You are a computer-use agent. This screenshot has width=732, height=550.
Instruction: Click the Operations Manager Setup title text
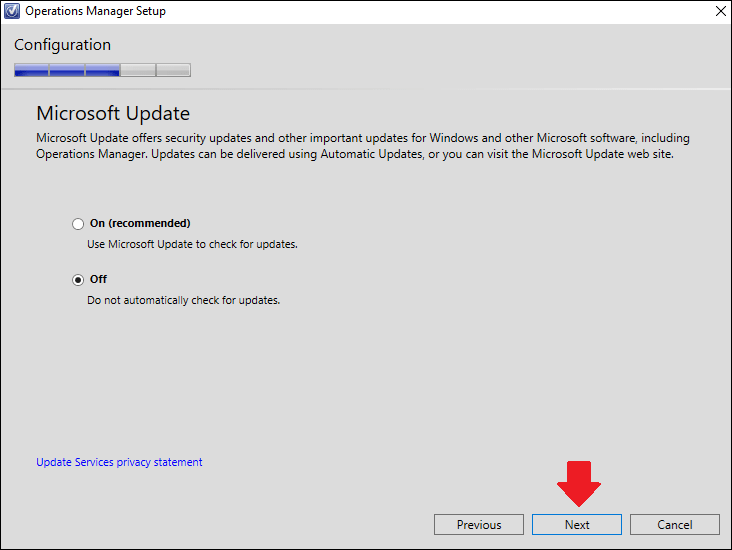pos(95,11)
